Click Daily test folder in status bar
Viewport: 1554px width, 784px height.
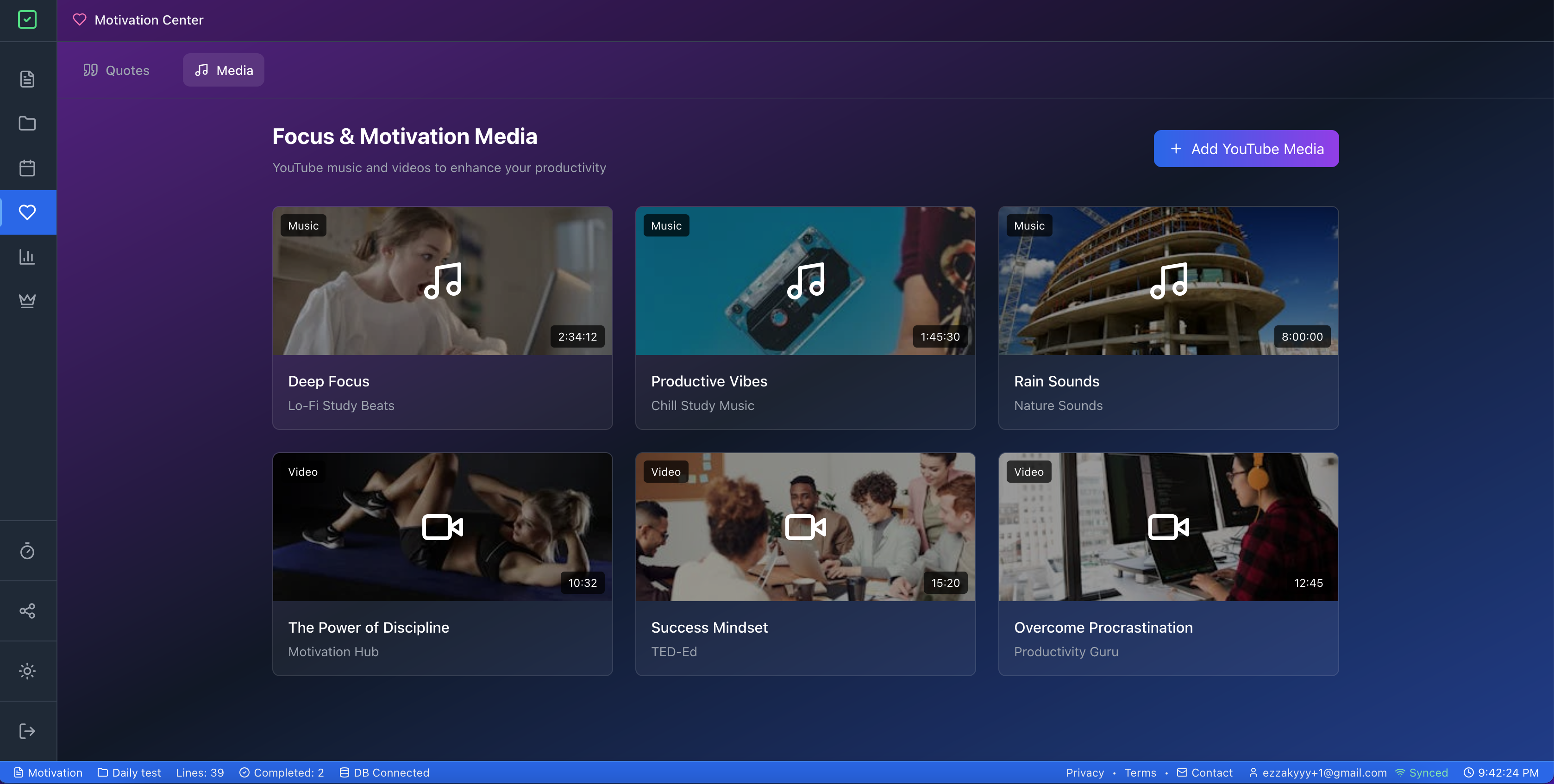129,772
